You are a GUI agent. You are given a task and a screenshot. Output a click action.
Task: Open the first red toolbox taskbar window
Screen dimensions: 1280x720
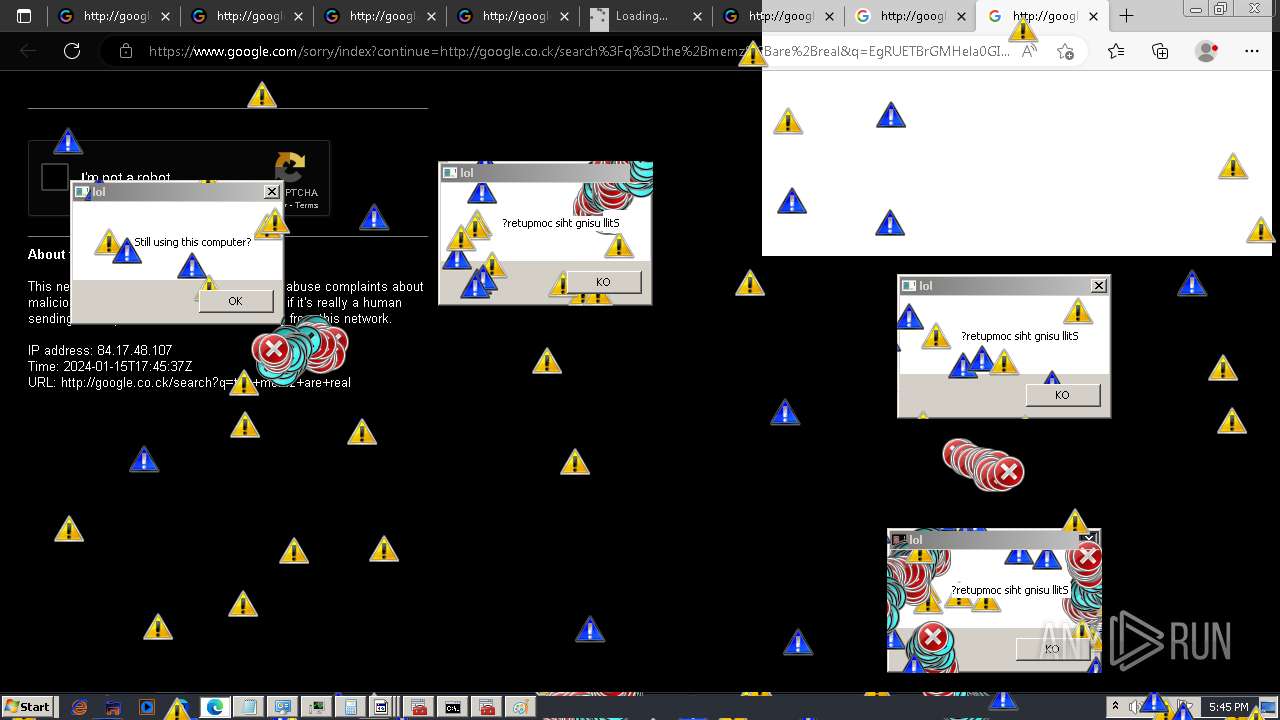point(419,707)
